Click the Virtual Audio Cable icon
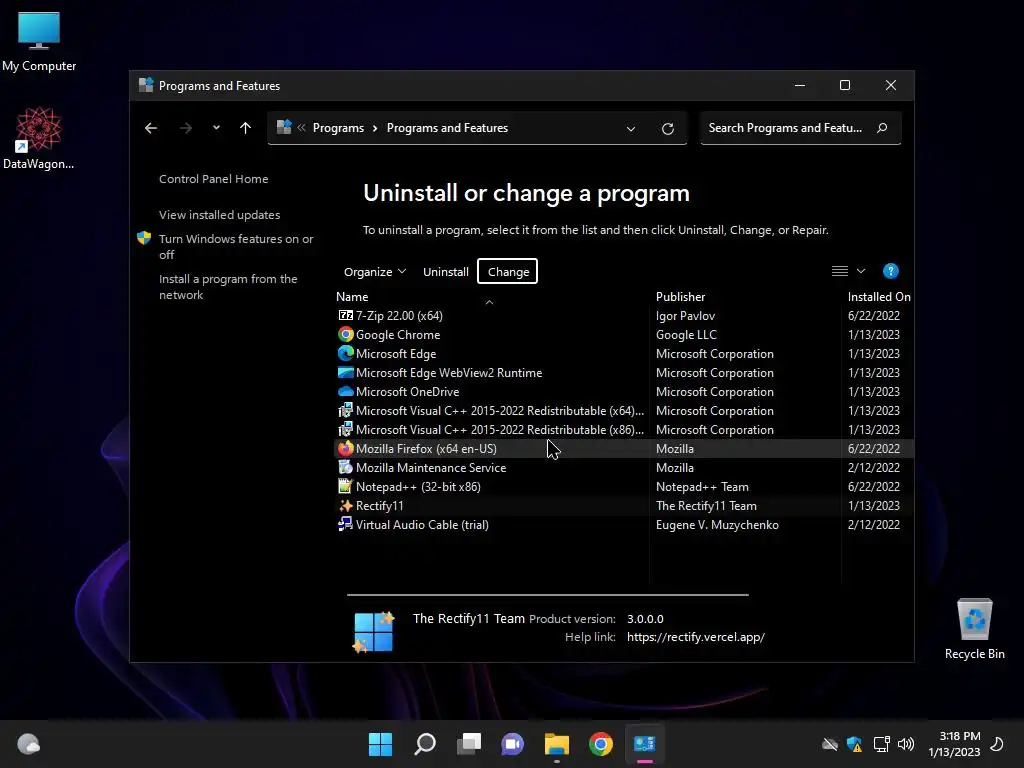The height and width of the screenshot is (768, 1024). click(x=345, y=524)
